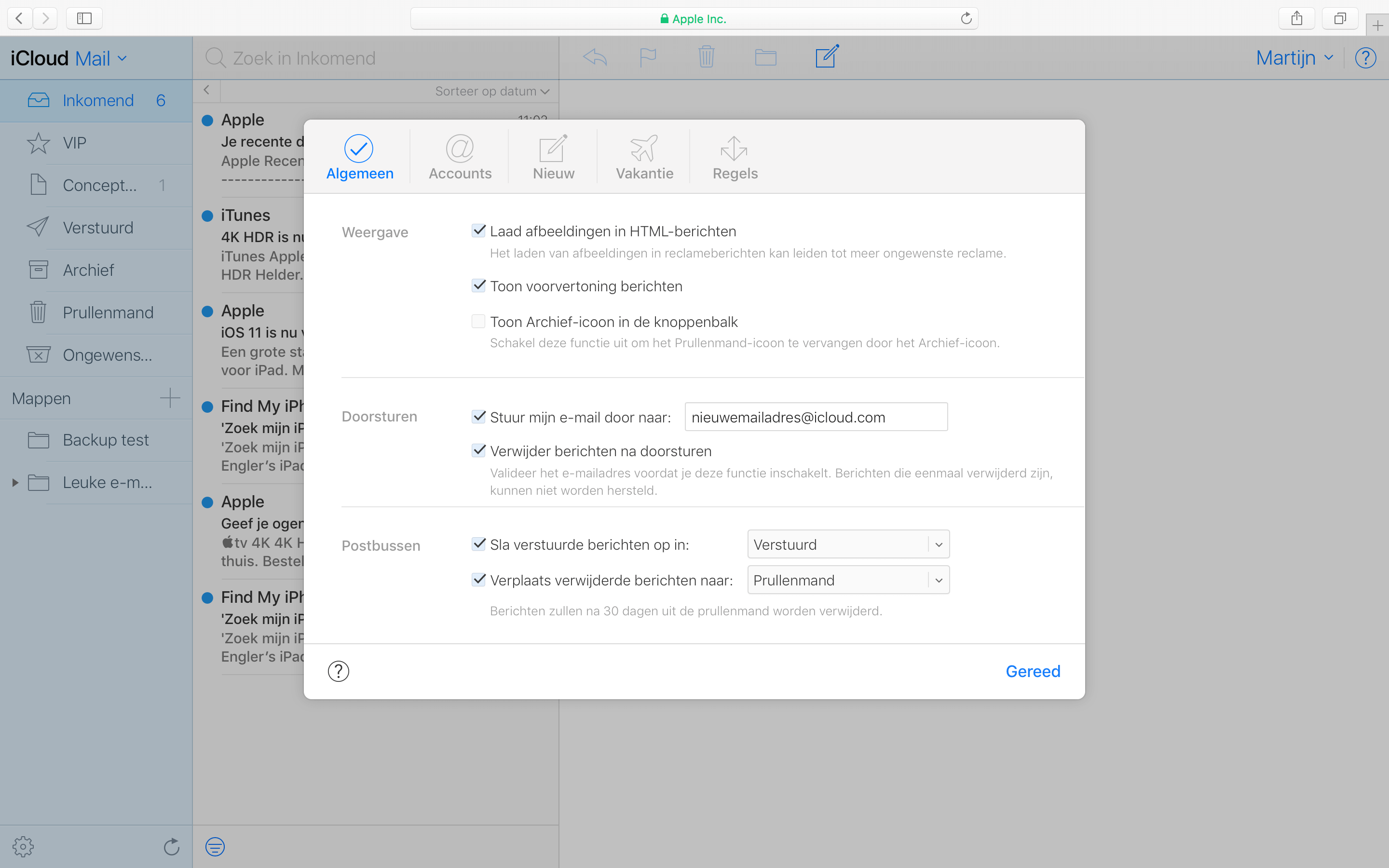
Task: Toggle Sla verstuurde berichten op in
Action: (479, 544)
